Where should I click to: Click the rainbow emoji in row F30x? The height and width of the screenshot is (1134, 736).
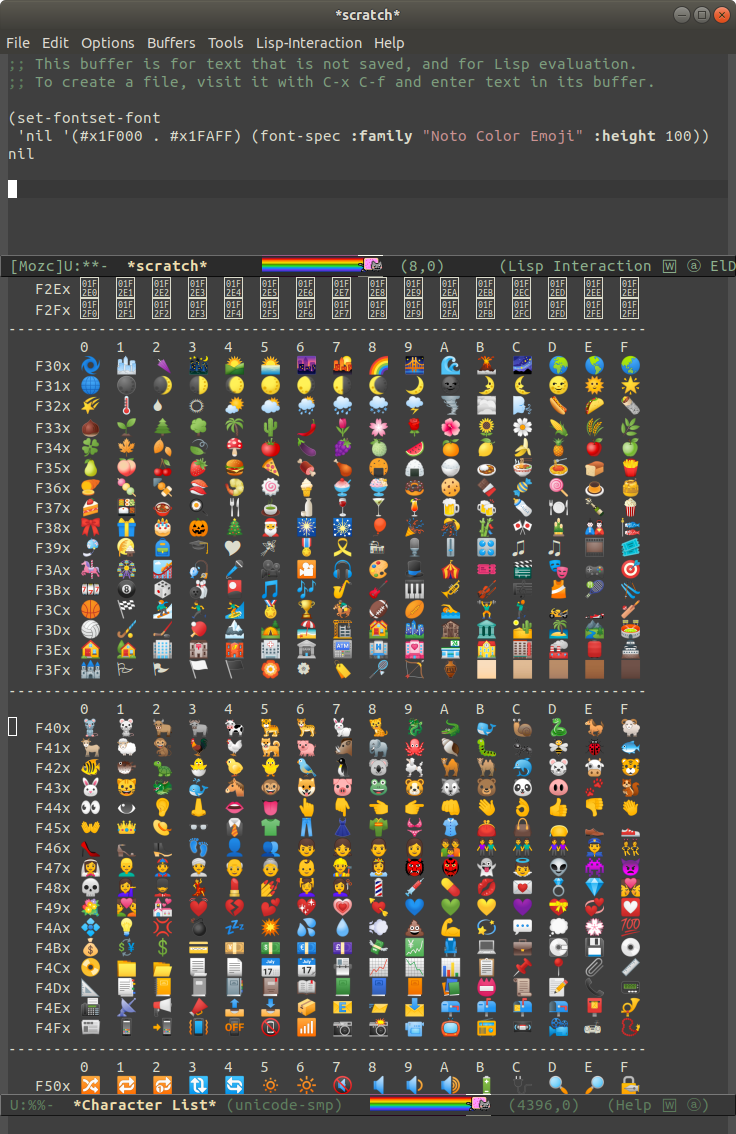click(378, 366)
